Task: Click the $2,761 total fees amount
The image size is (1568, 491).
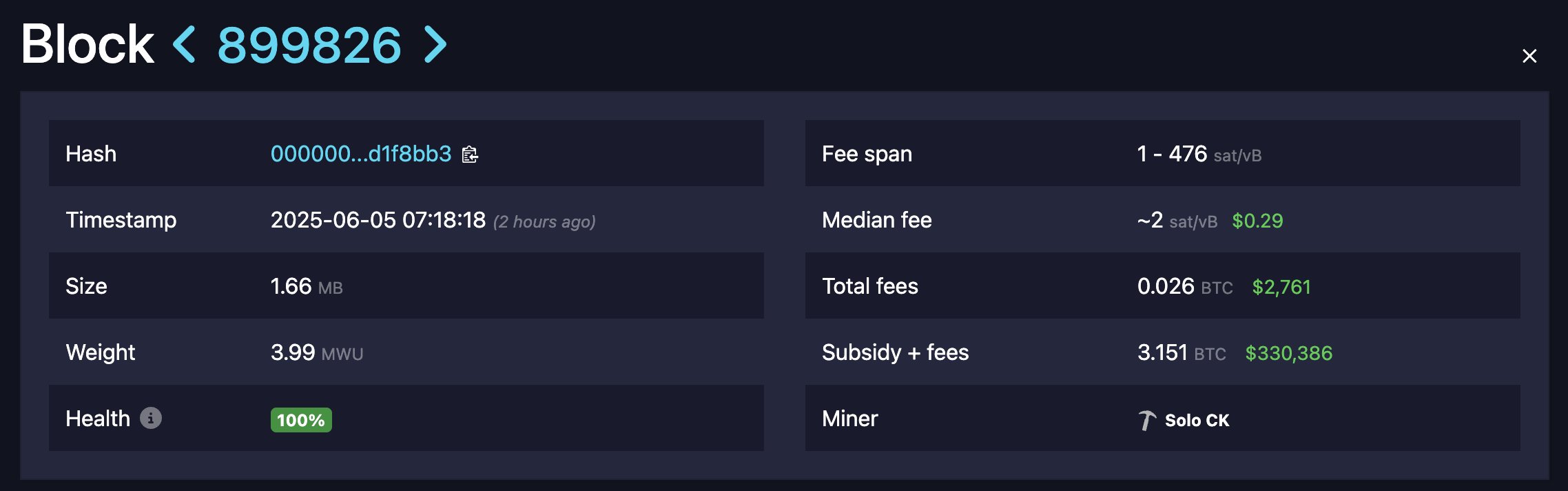Action: [1281, 287]
